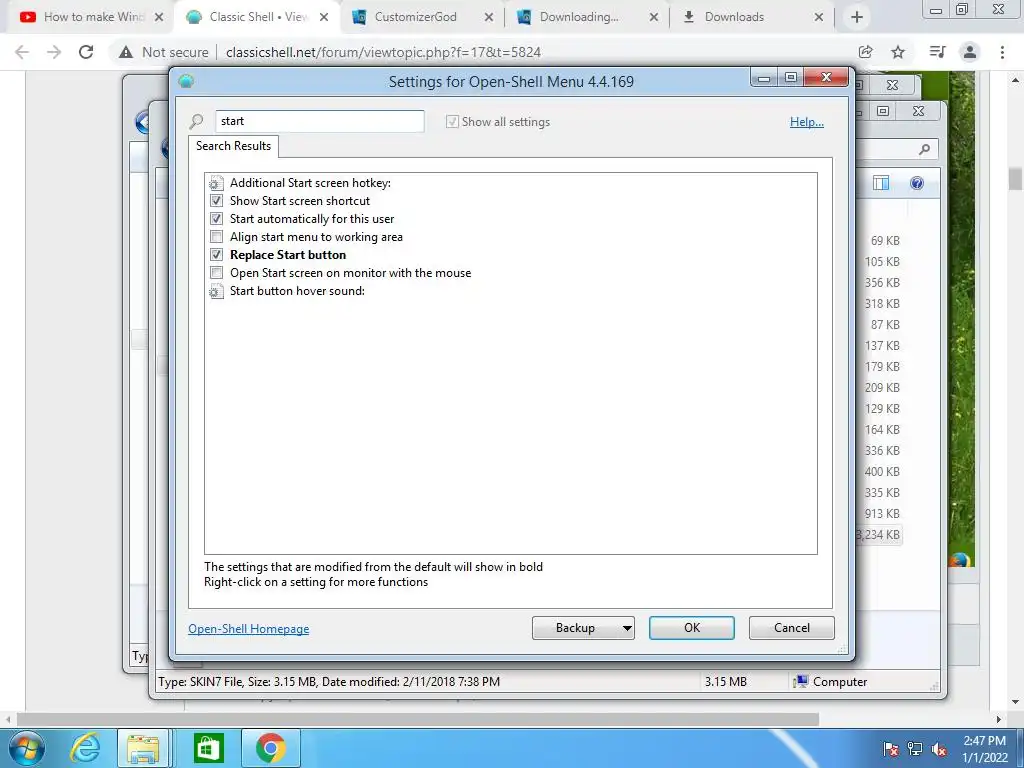Bookmark this page with the star icon

click(x=898, y=52)
